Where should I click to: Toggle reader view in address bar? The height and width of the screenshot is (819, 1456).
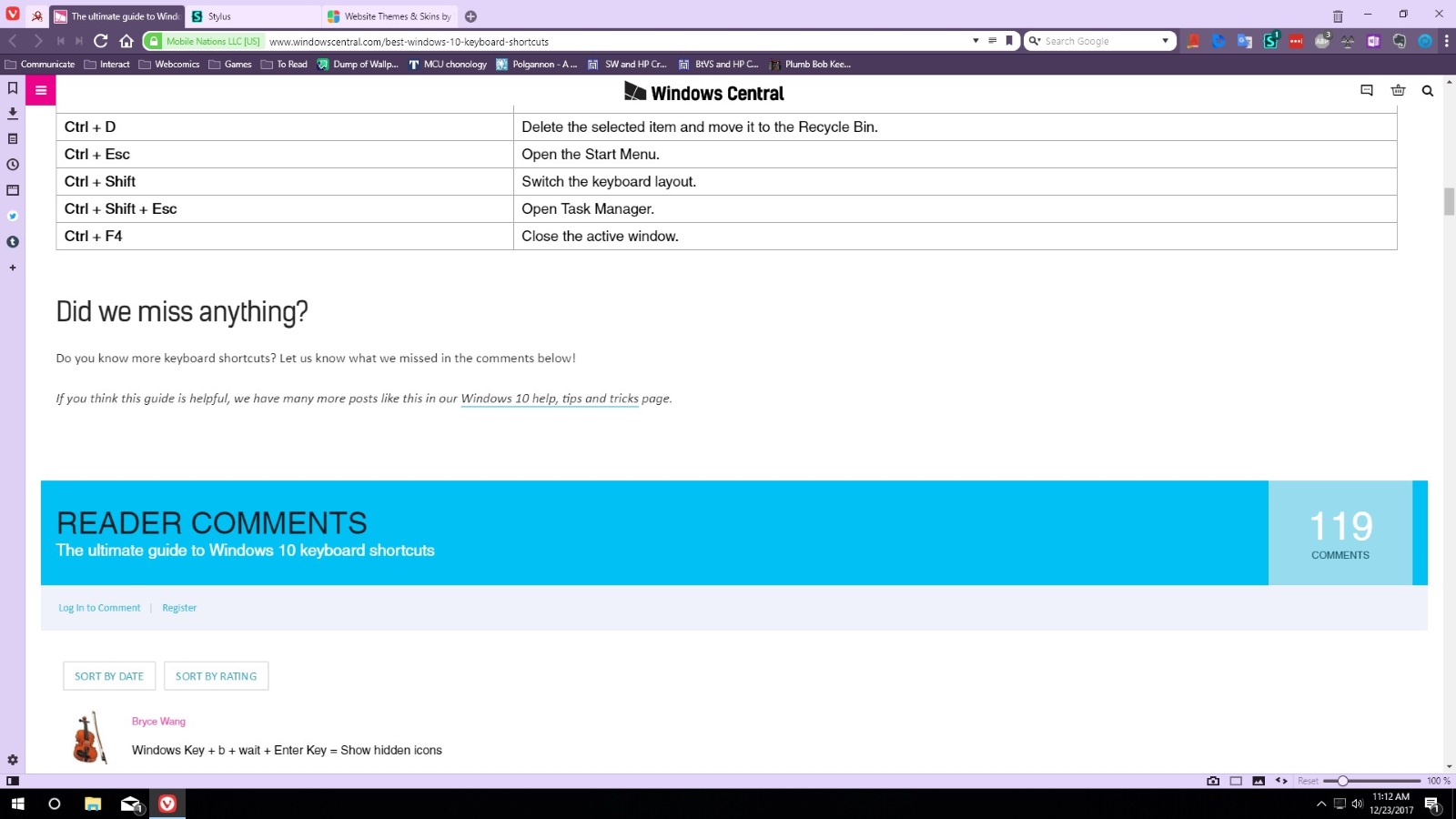point(992,41)
